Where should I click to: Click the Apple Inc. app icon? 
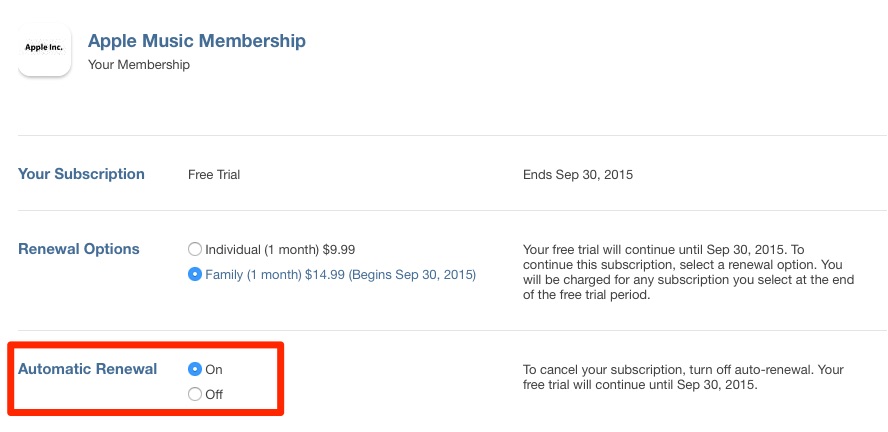coord(44,48)
